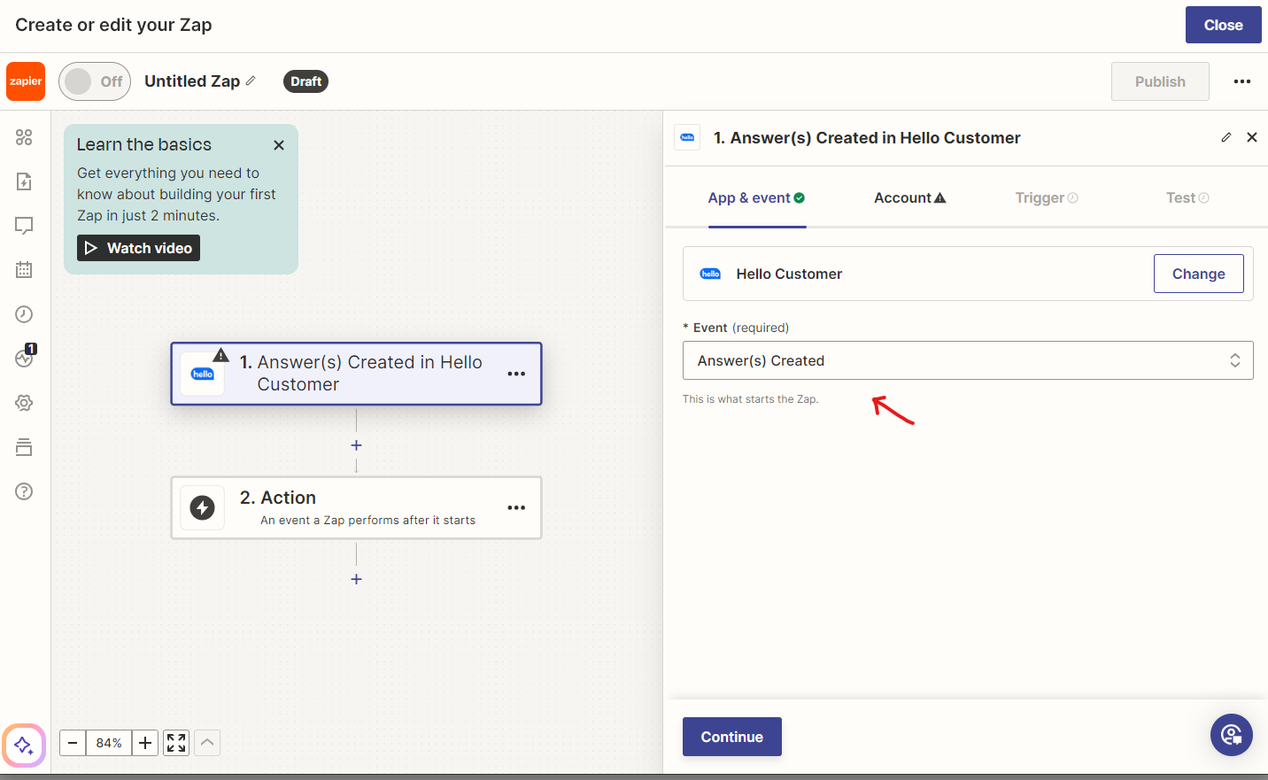Screen dimensions: 1268x780
Task: Toggle the Zap On/Off switch
Action: point(94,82)
